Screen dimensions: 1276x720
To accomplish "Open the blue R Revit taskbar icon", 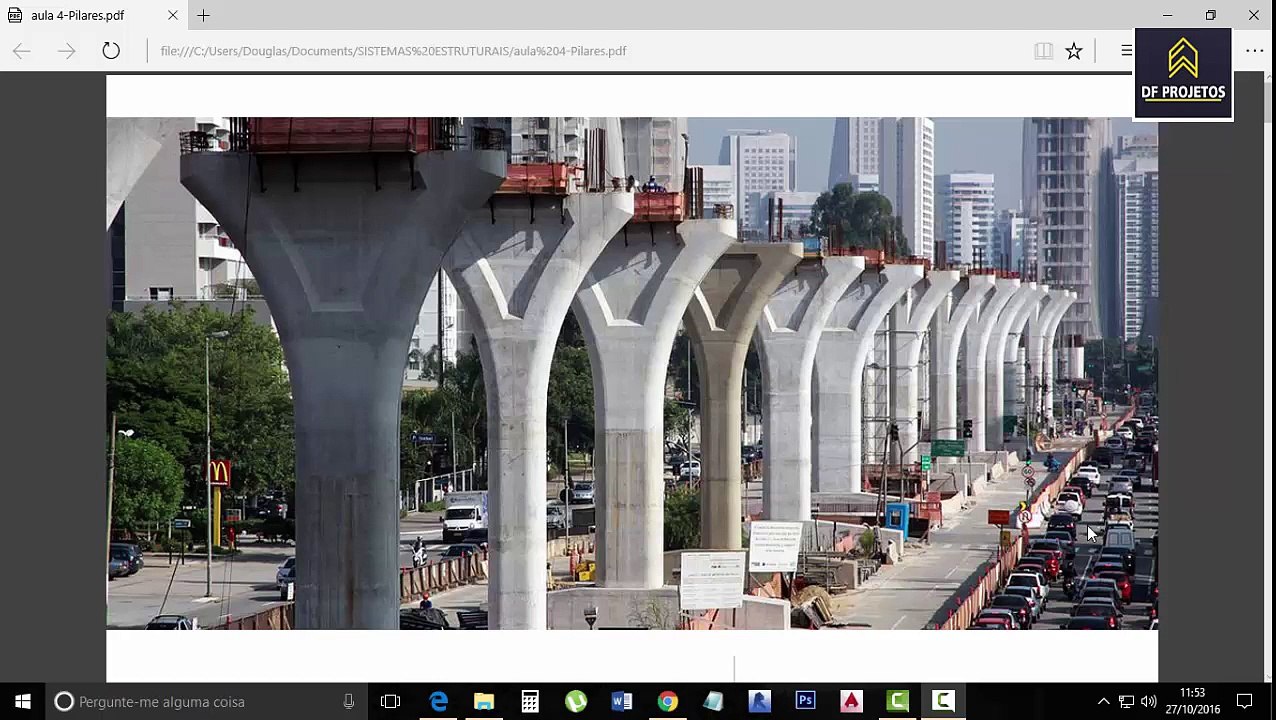I will click(759, 701).
